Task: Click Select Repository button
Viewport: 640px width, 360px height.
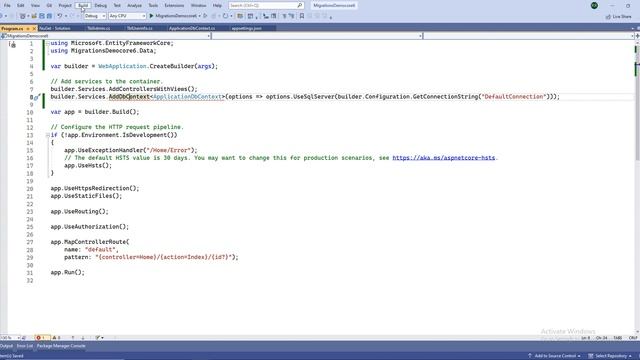Action: [x=610, y=356]
